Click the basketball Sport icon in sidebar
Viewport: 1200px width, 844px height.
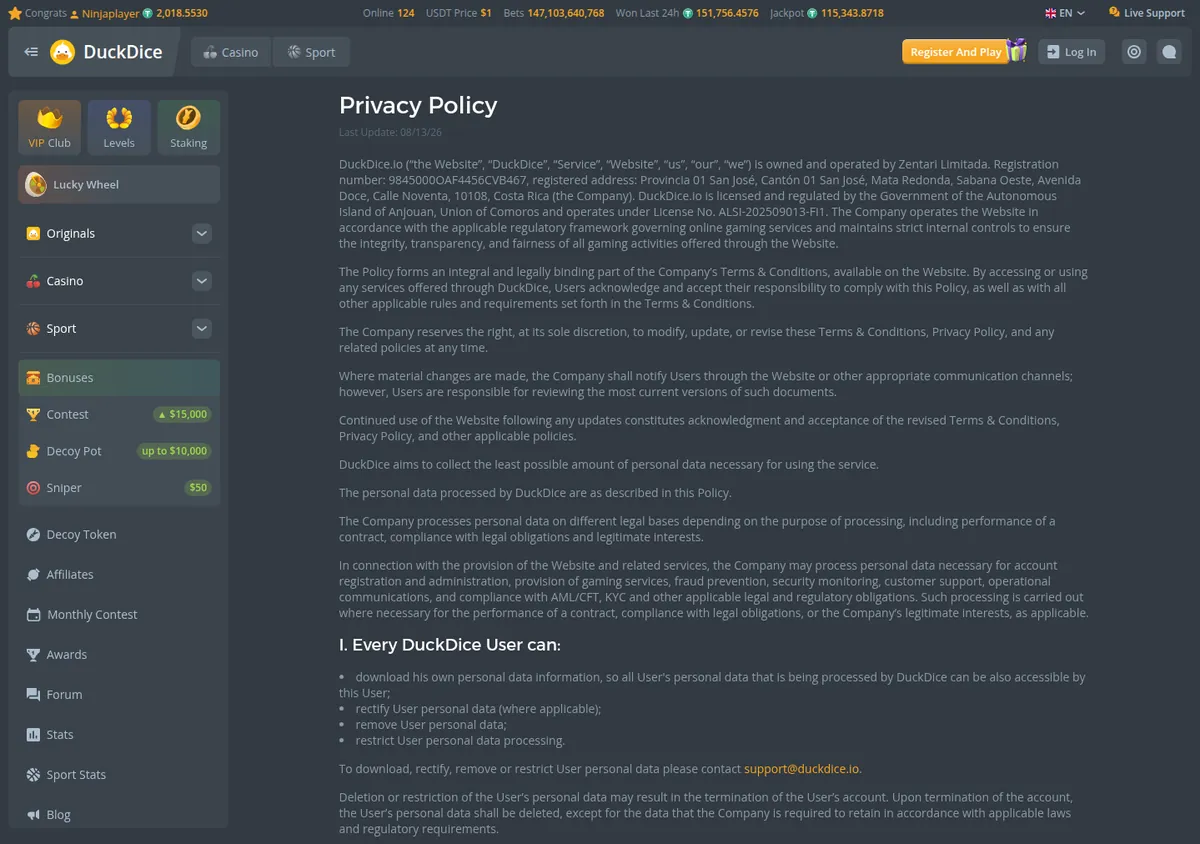pyautogui.click(x=34, y=328)
